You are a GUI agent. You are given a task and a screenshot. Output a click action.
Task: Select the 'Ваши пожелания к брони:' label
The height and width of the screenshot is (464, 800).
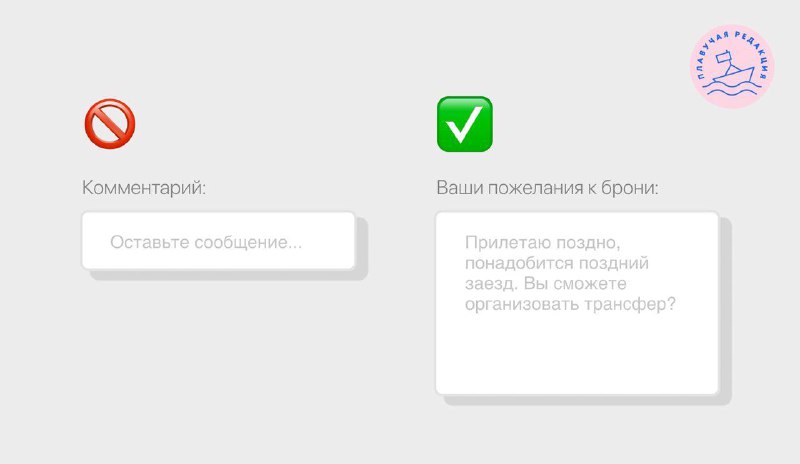547,188
